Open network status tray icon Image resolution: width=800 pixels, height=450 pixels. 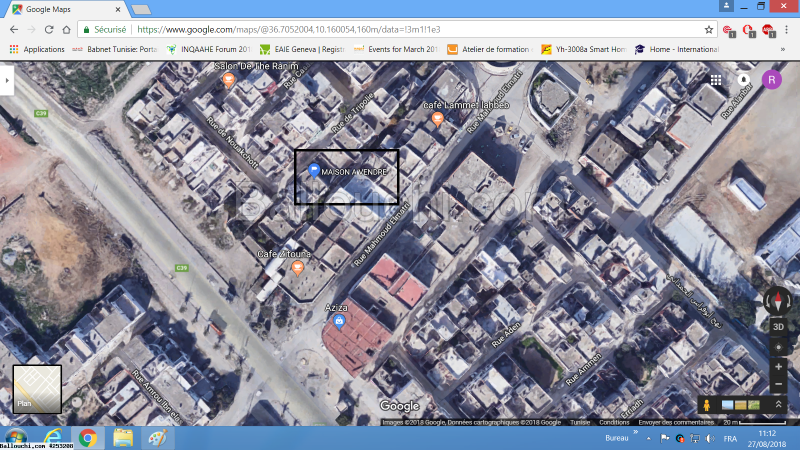coord(695,438)
